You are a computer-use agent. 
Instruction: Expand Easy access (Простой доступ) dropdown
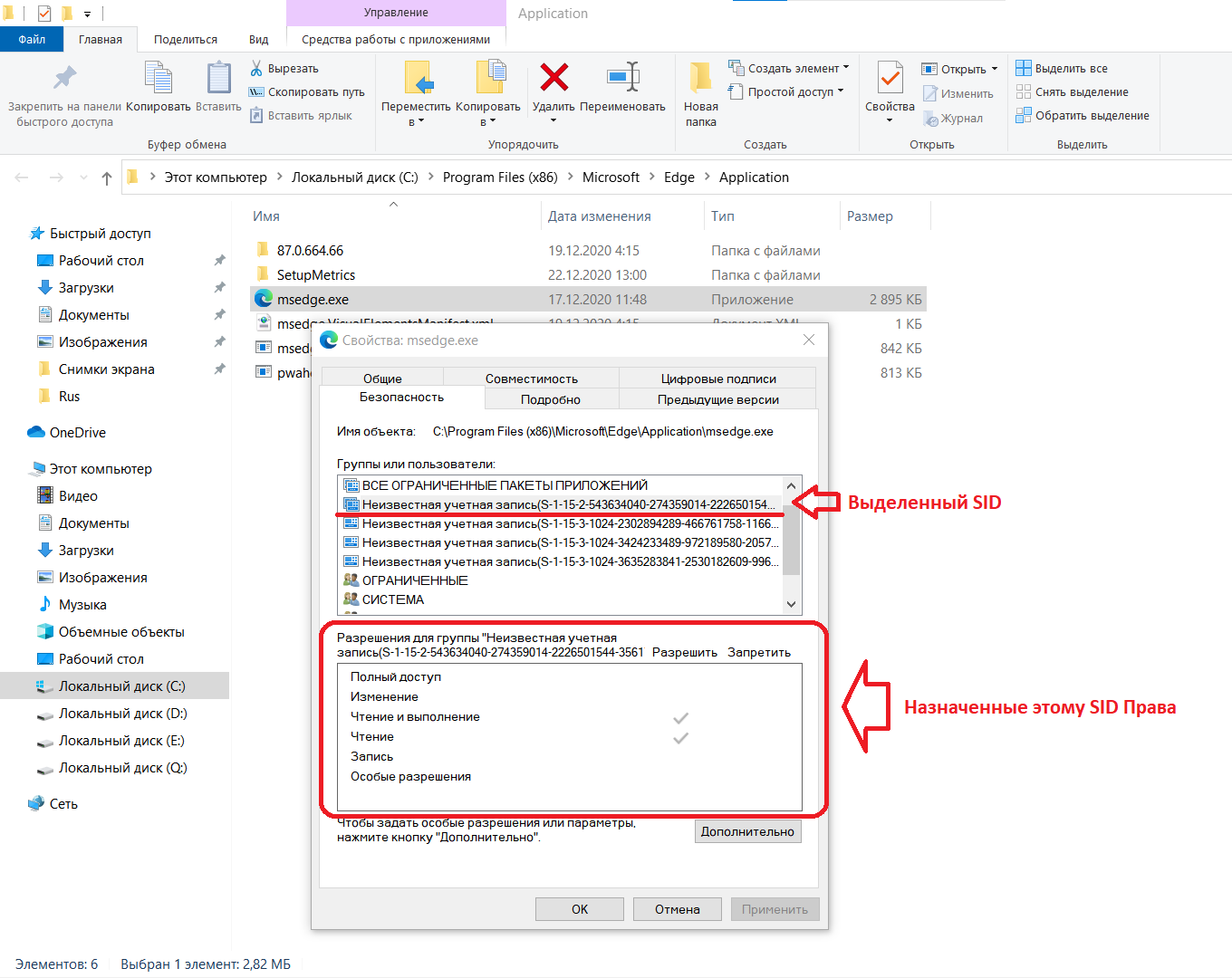841,91
